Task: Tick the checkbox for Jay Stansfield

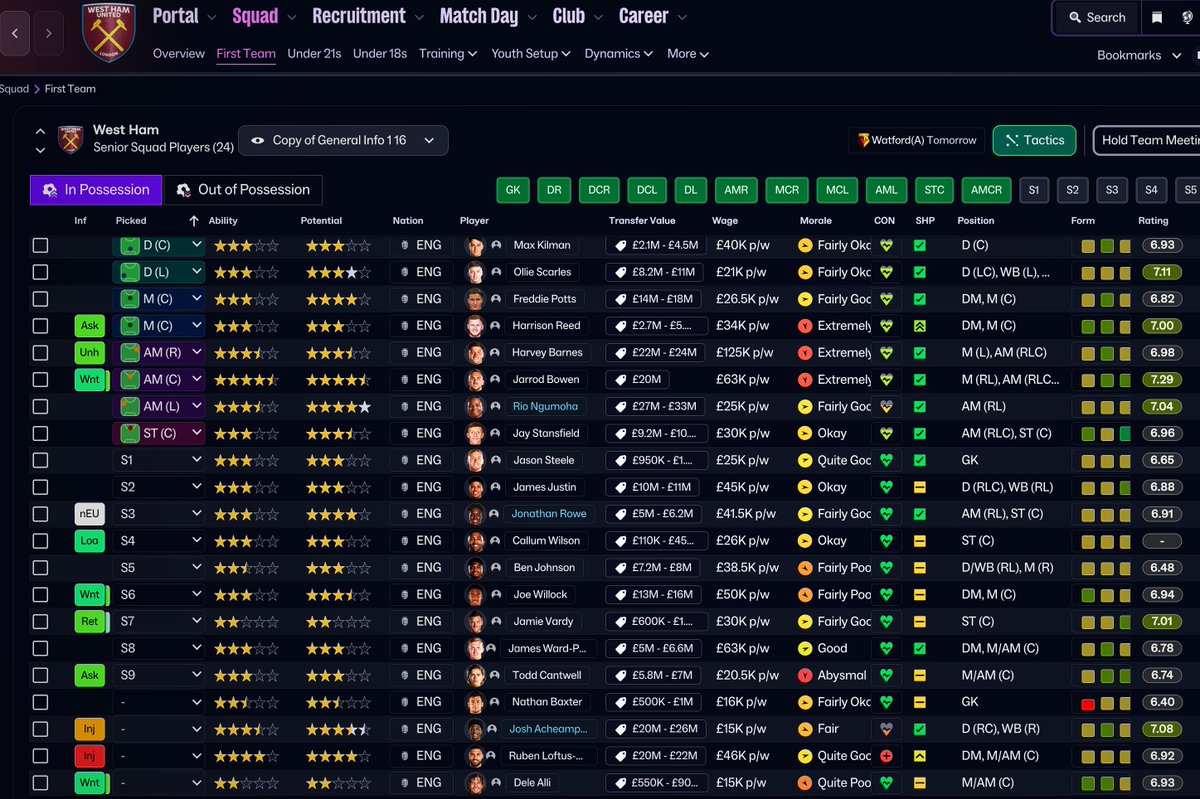Action: click(x=40, y=433)
